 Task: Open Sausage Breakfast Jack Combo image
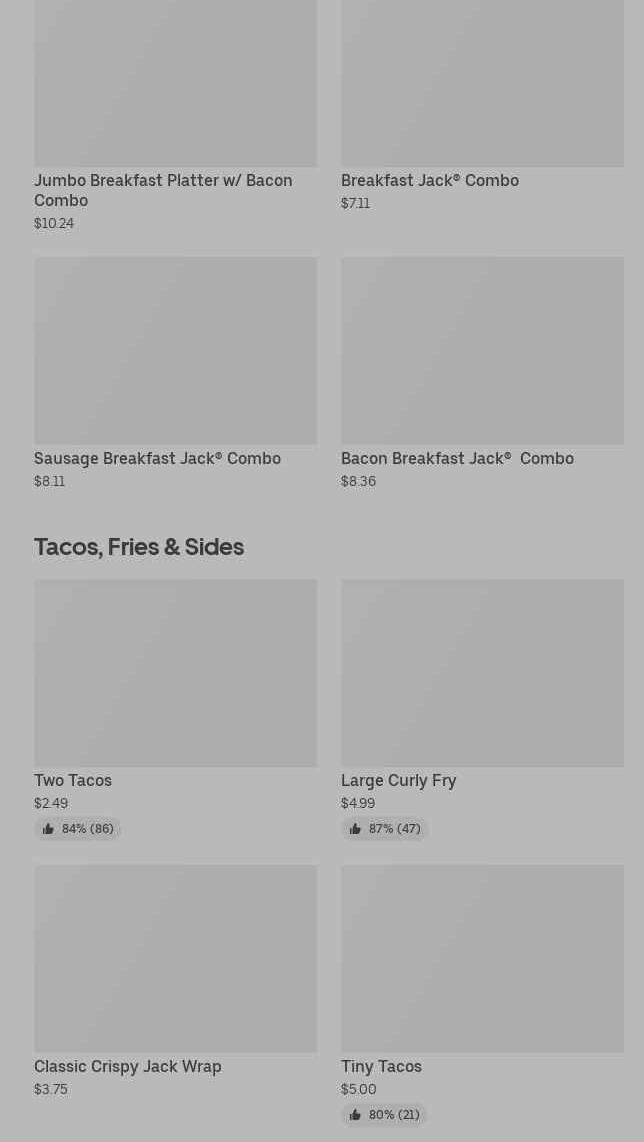pyautogui.click(x=175, y=350)
